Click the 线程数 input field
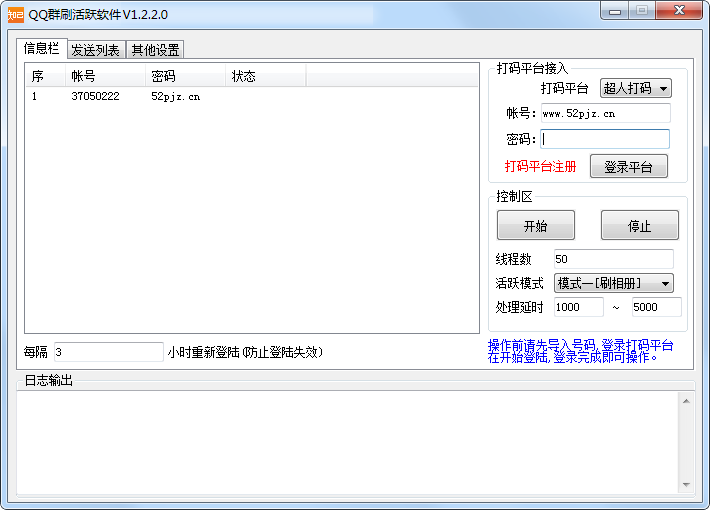Image resolution: width=710 pixels, height=510 pixels. click(x=613, y=259)
